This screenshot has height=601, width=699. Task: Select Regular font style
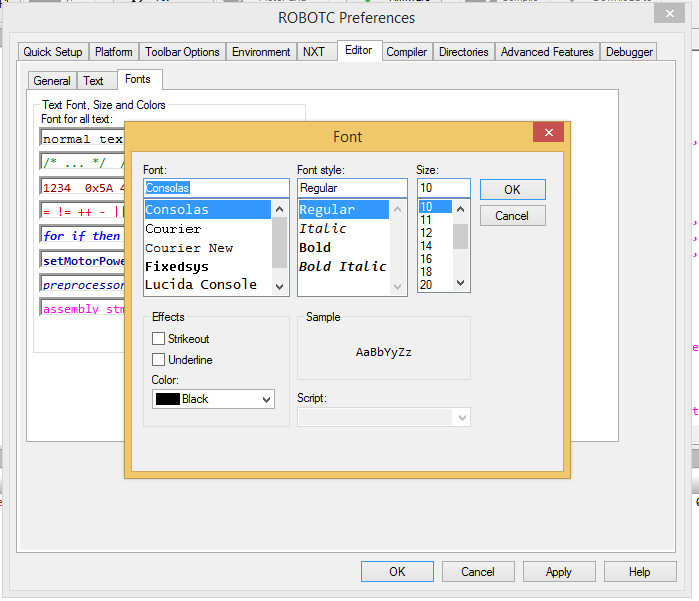pyautogui.click(x=344, y=210)
